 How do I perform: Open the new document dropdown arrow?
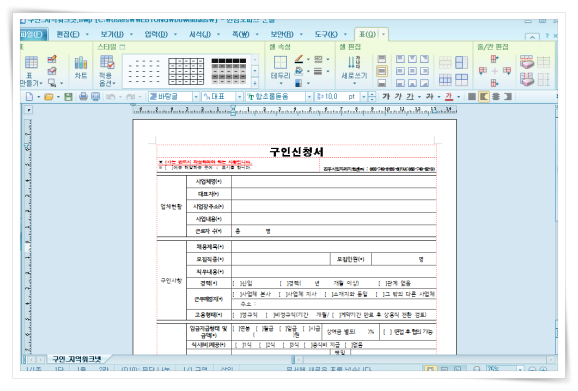[38, 97]
